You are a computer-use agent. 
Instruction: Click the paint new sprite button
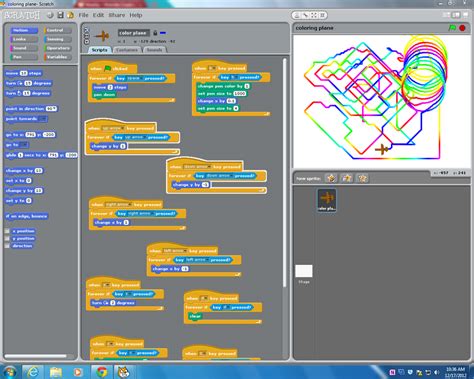[331, 178]
